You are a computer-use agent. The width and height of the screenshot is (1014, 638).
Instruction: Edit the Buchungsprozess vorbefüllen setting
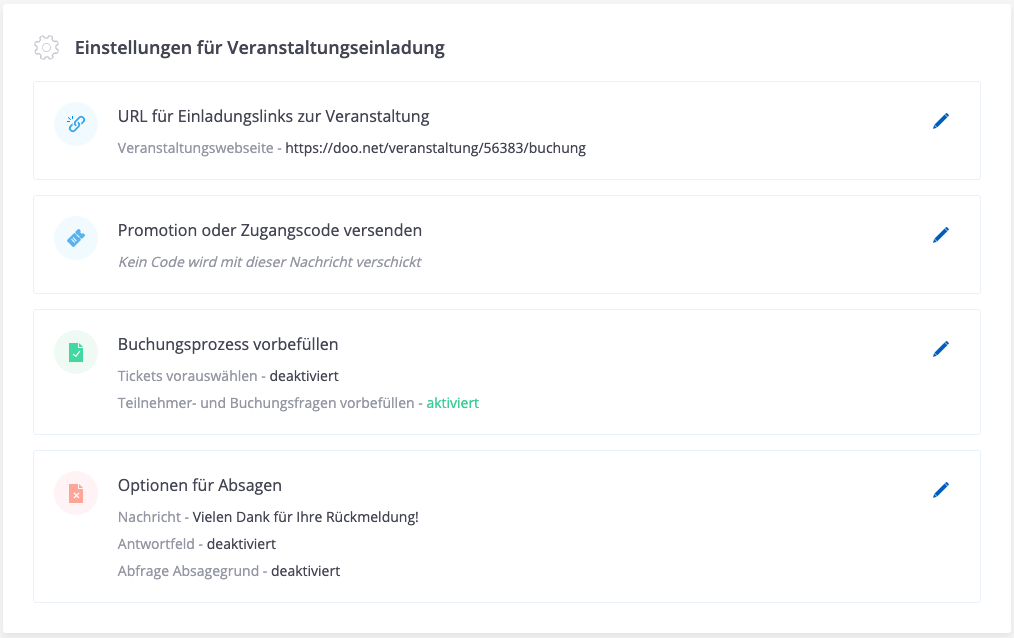point(940,349)
